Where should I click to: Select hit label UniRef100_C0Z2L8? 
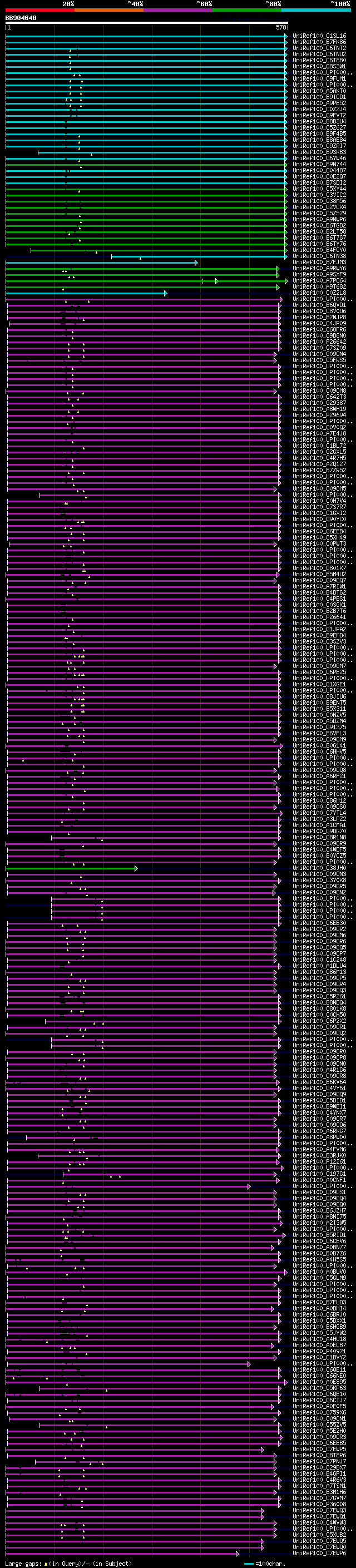(319, 293)
